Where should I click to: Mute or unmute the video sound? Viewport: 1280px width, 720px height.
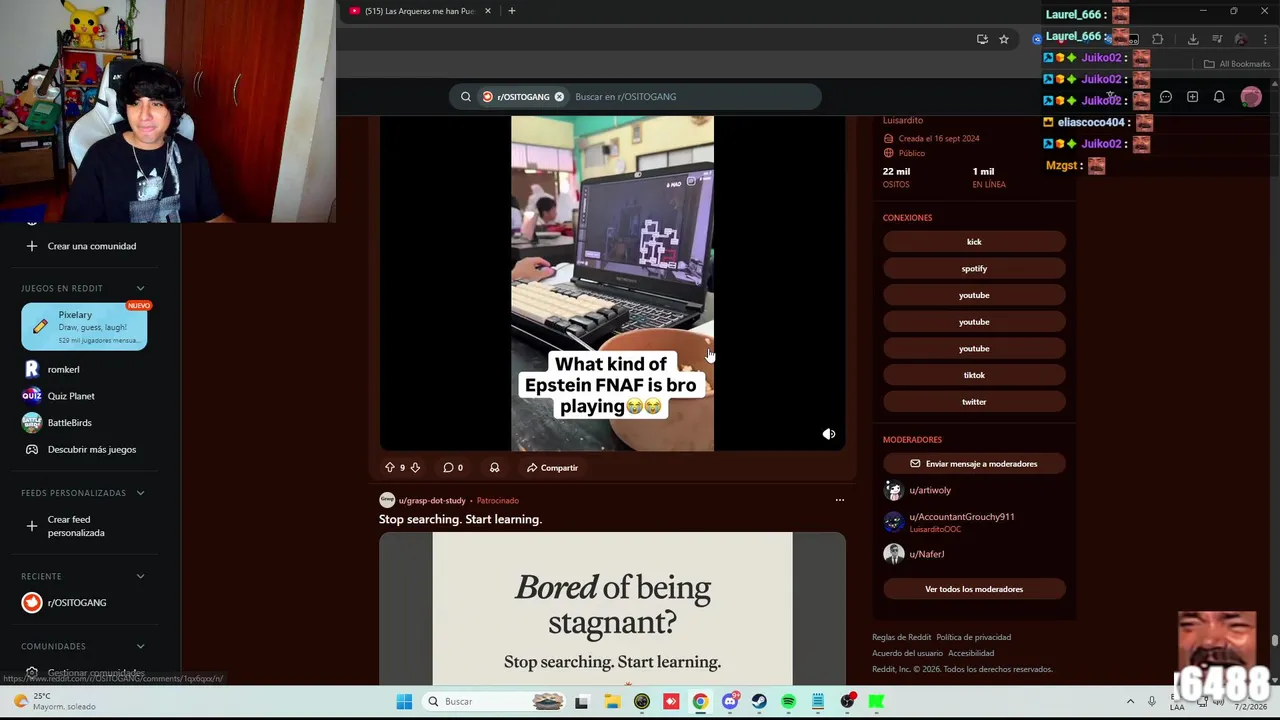[828, 434]
